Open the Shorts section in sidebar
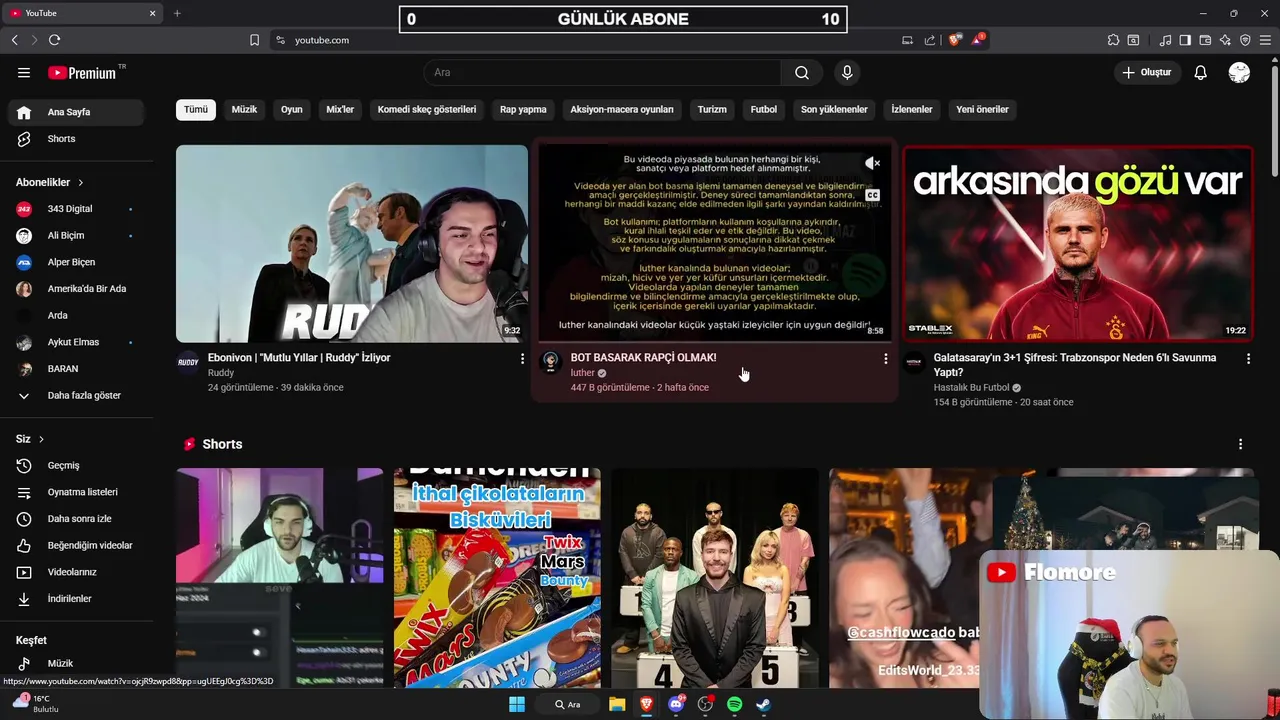The image size is (1280, 720). pyautogui.click(x=75, y=139)
